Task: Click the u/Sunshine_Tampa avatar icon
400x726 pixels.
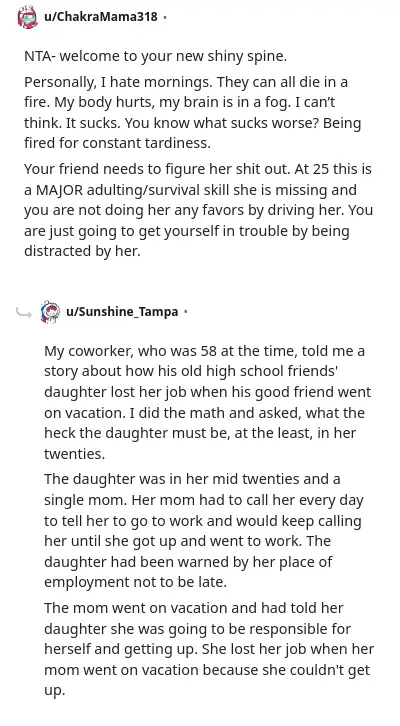Action: pos(50,312)
